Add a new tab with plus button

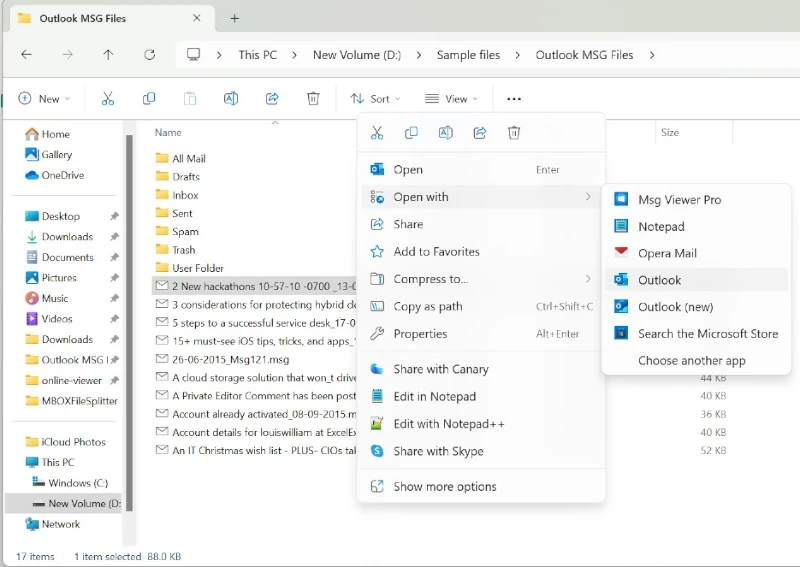(235, 18)
